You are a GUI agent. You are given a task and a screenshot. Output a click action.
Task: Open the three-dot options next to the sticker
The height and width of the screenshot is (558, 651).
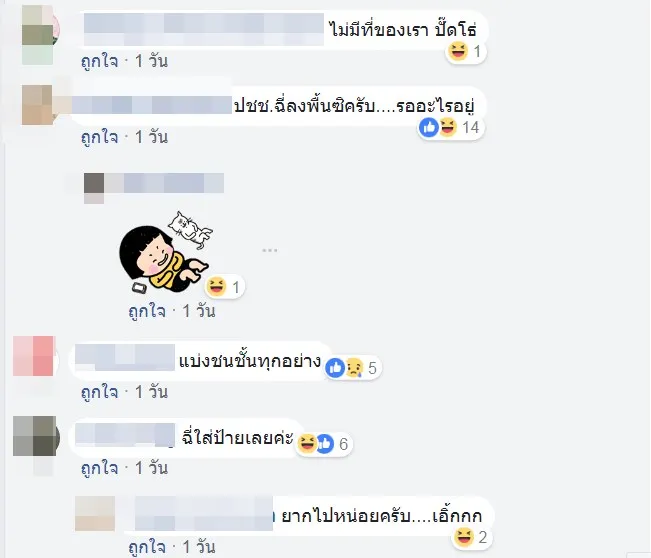pyautogui.click(x=269, y=250)
